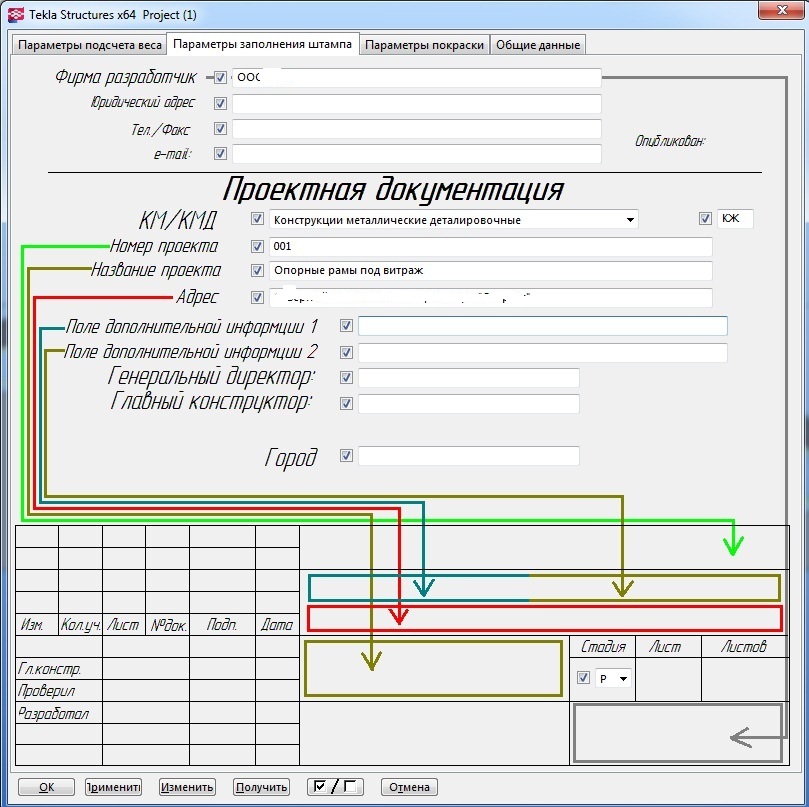Screen dimensions: 809x807
Task: Click the Применить button
Action: 113,787
